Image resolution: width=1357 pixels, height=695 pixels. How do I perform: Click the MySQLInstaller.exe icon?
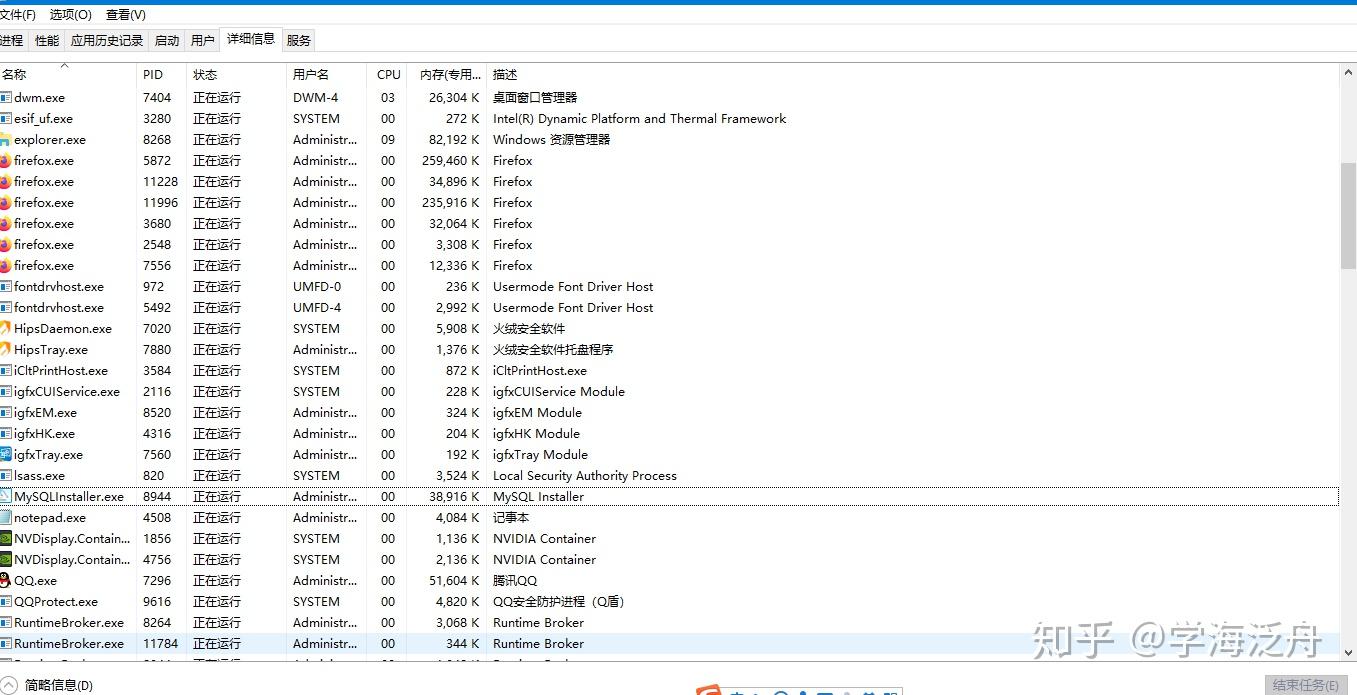click(5, 496)
